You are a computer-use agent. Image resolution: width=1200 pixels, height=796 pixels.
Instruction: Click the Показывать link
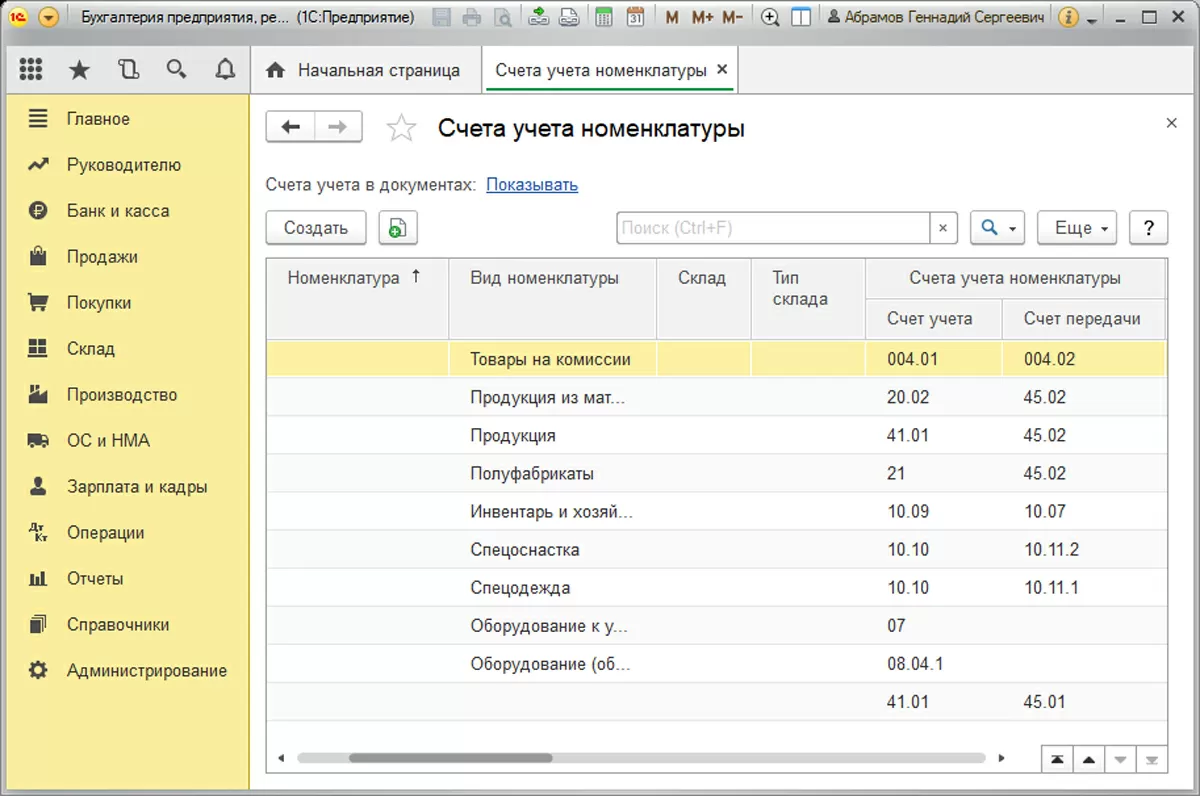[532, 185]
